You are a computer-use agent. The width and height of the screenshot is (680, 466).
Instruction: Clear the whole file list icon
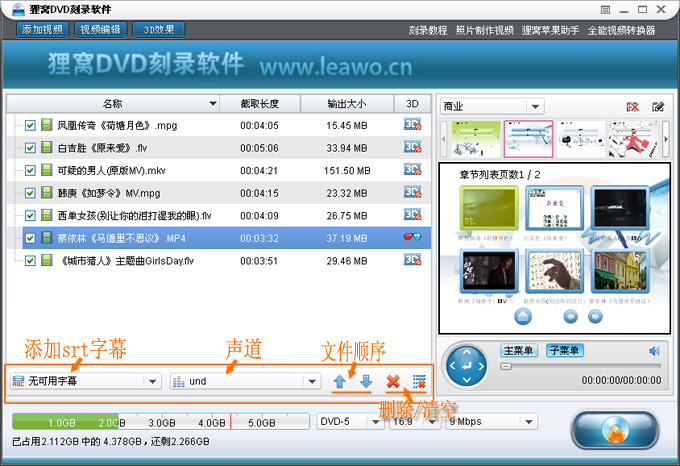click(419, 381)
